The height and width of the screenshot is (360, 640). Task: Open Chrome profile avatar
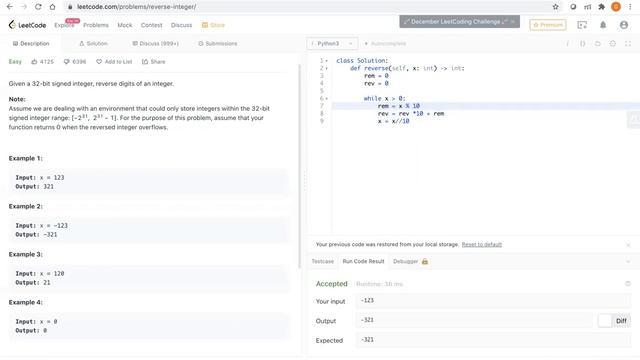616,7
